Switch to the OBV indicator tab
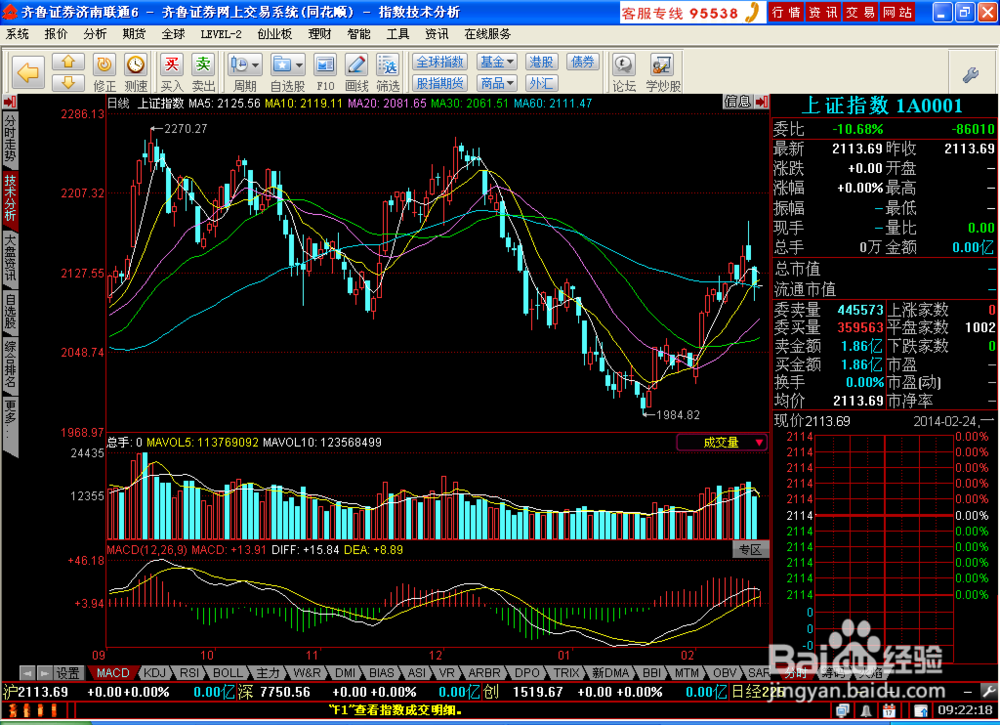 724,673
